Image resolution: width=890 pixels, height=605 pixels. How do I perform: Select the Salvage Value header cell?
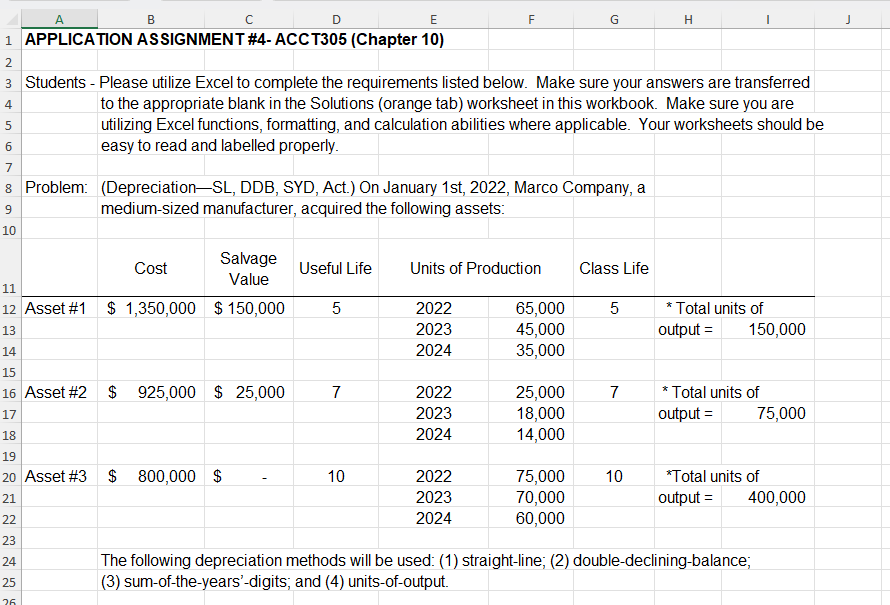tap(248, 267)
